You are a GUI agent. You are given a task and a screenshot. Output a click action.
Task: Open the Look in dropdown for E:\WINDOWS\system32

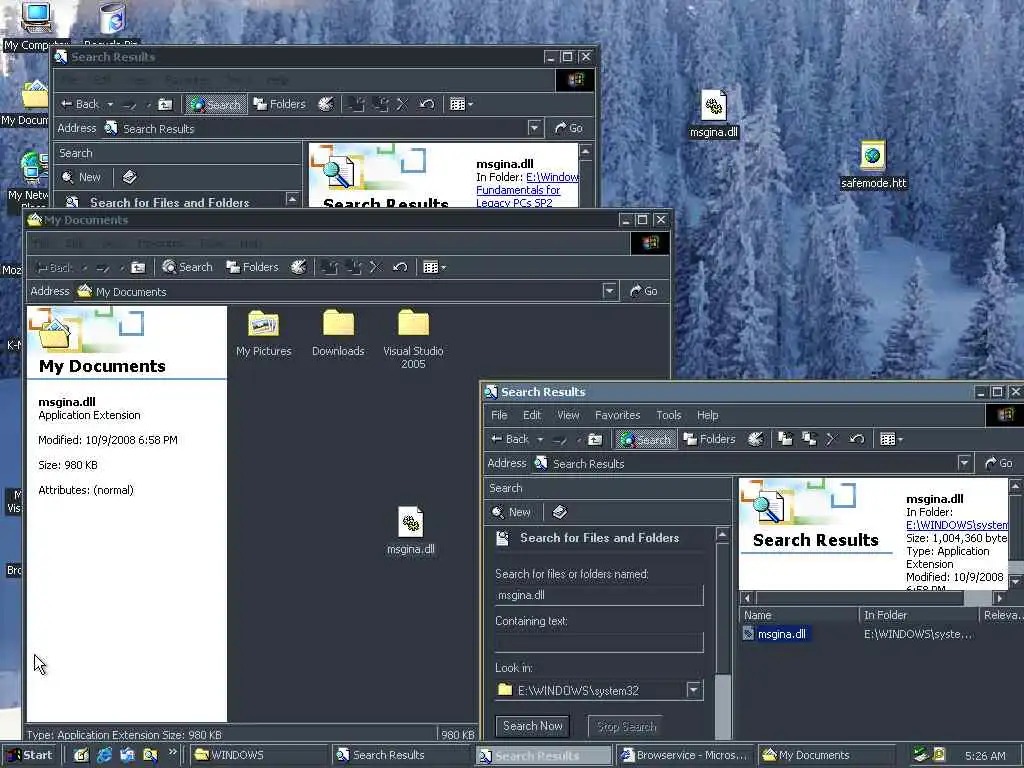pos(694,690)
